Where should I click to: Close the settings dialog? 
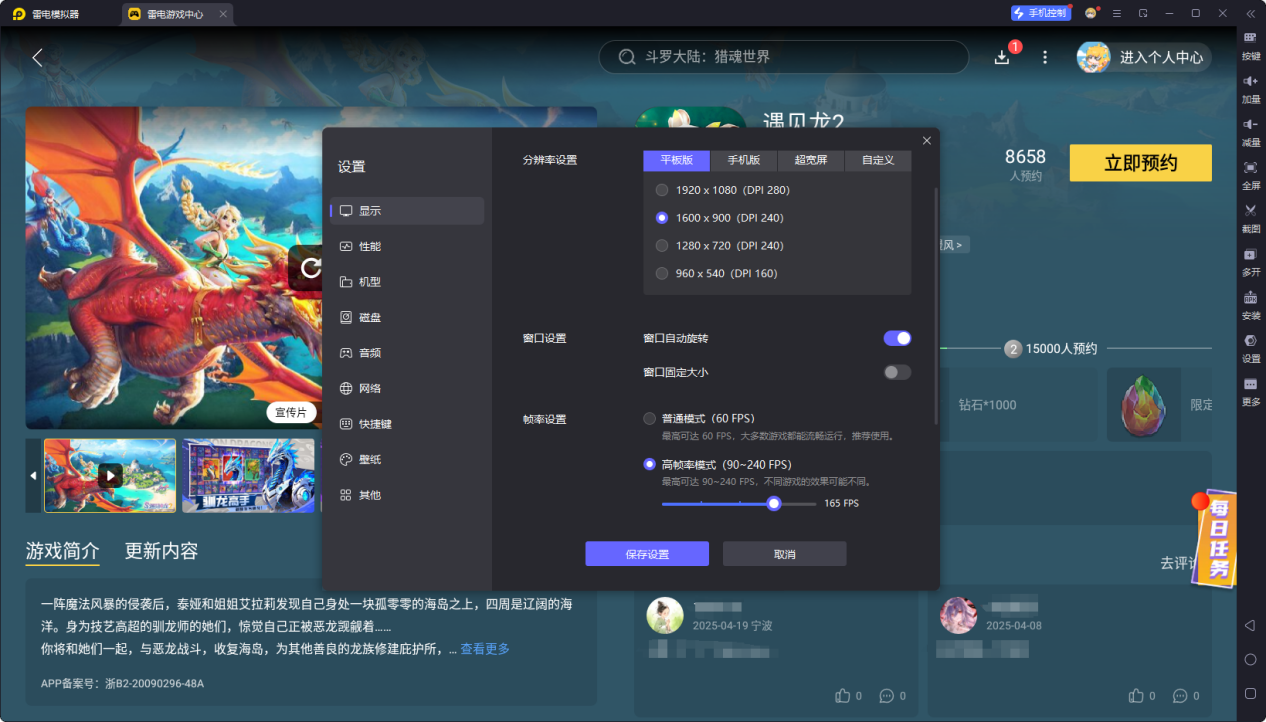926,141
